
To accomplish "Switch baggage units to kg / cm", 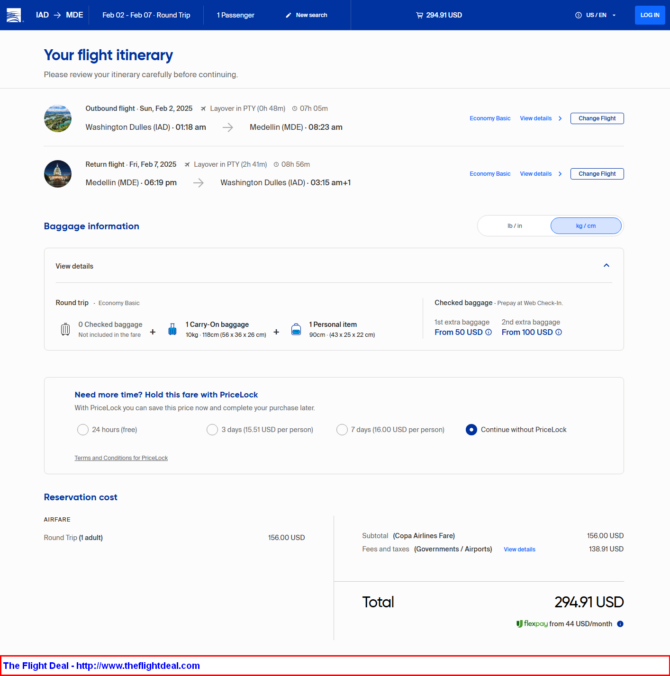I will (x=586, y=226).
